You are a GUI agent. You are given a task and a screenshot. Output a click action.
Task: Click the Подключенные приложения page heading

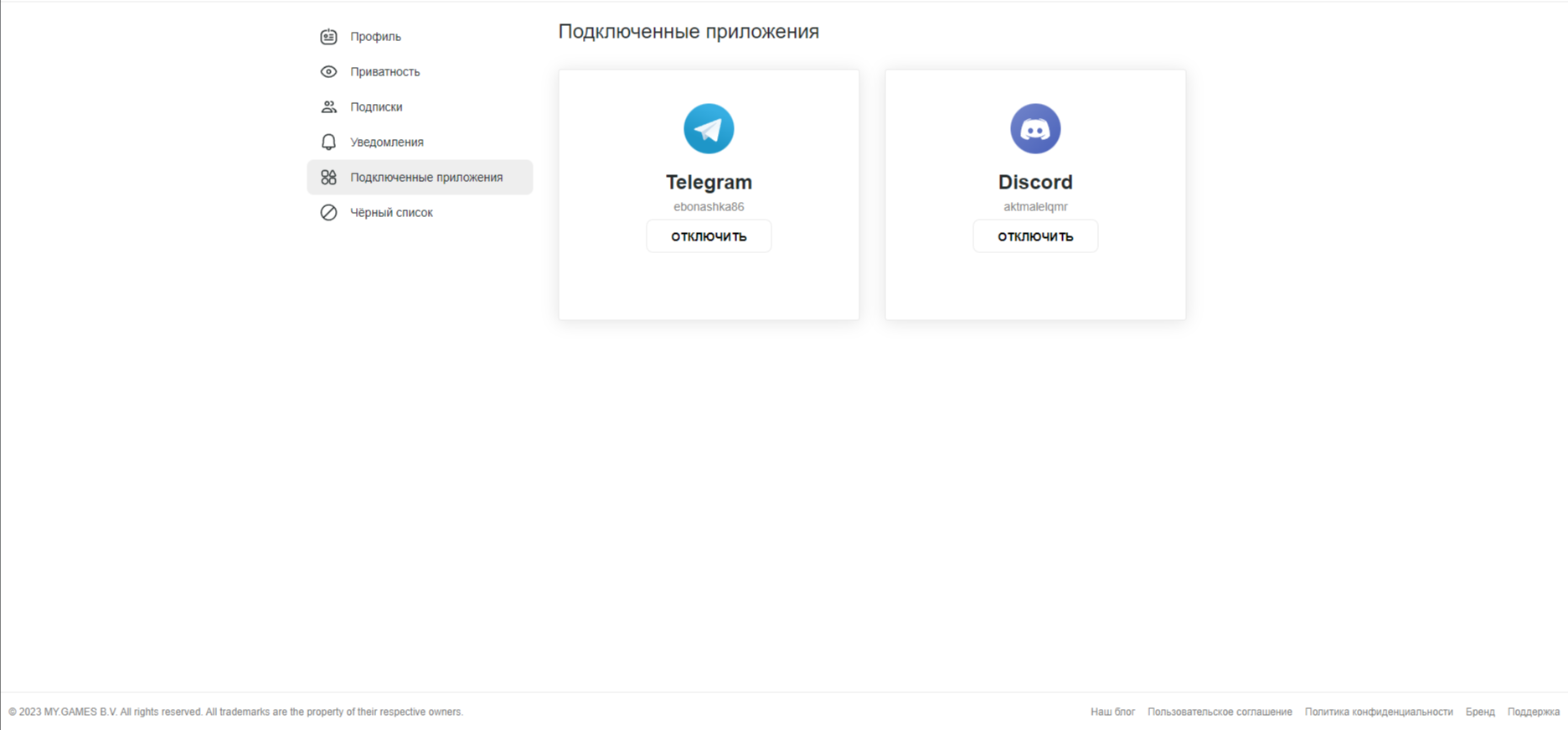689,32
